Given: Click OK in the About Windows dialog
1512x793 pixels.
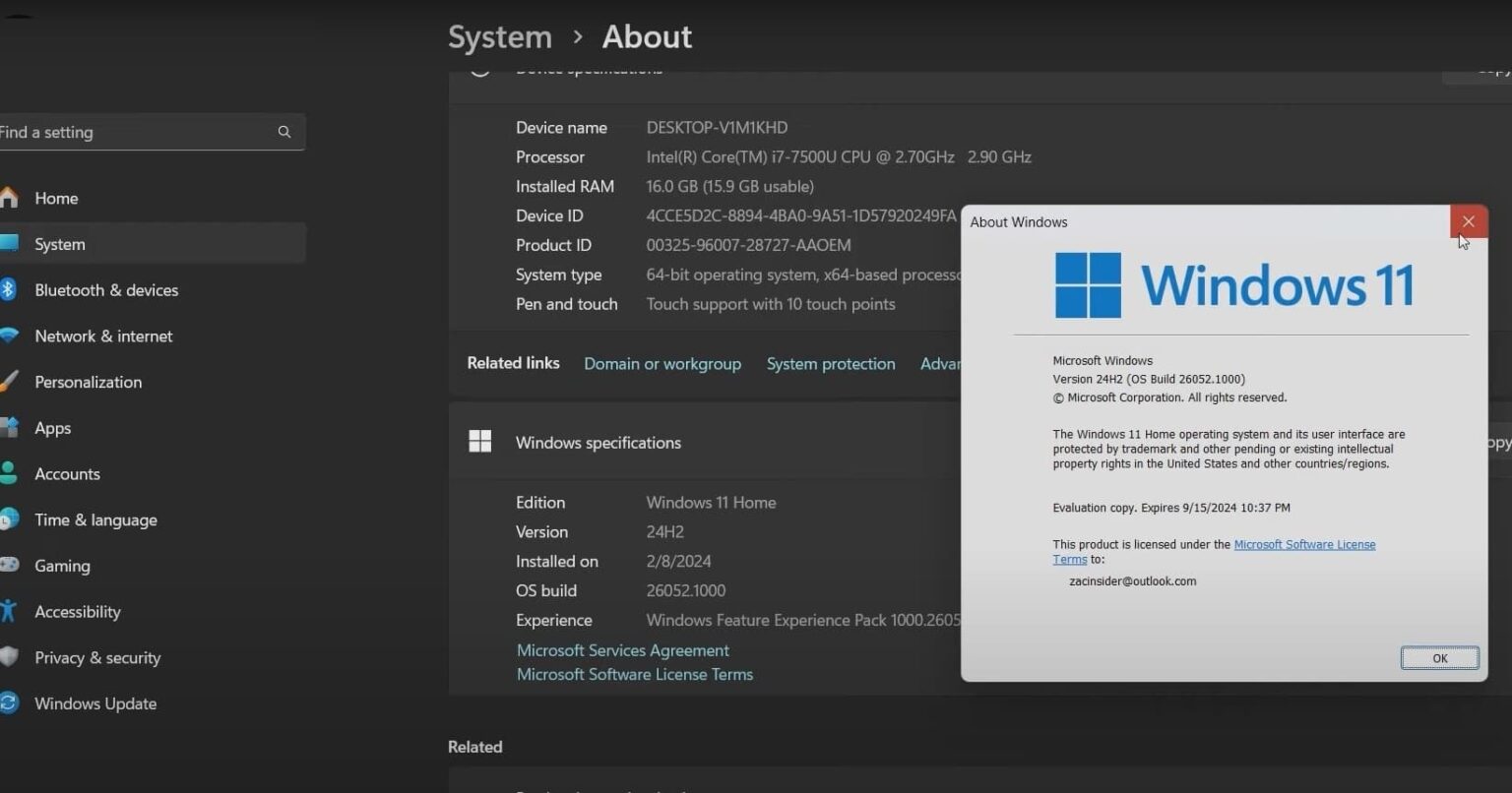Looking at the screenshot, I should click(x=1439, y=657).
